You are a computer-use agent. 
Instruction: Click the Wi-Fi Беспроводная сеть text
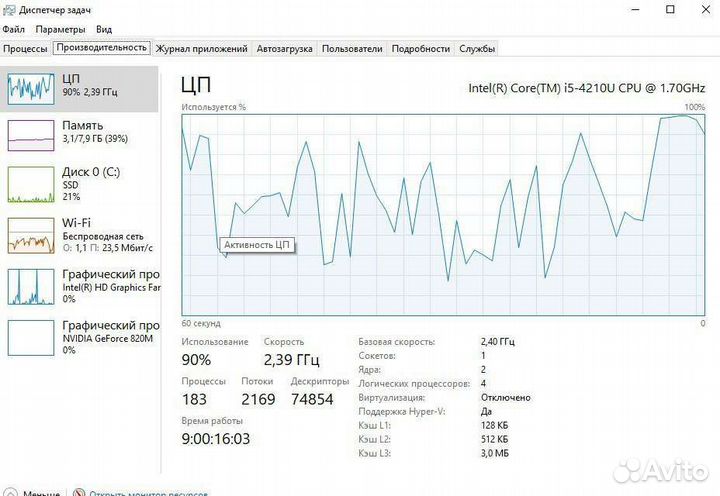[103, 237]
